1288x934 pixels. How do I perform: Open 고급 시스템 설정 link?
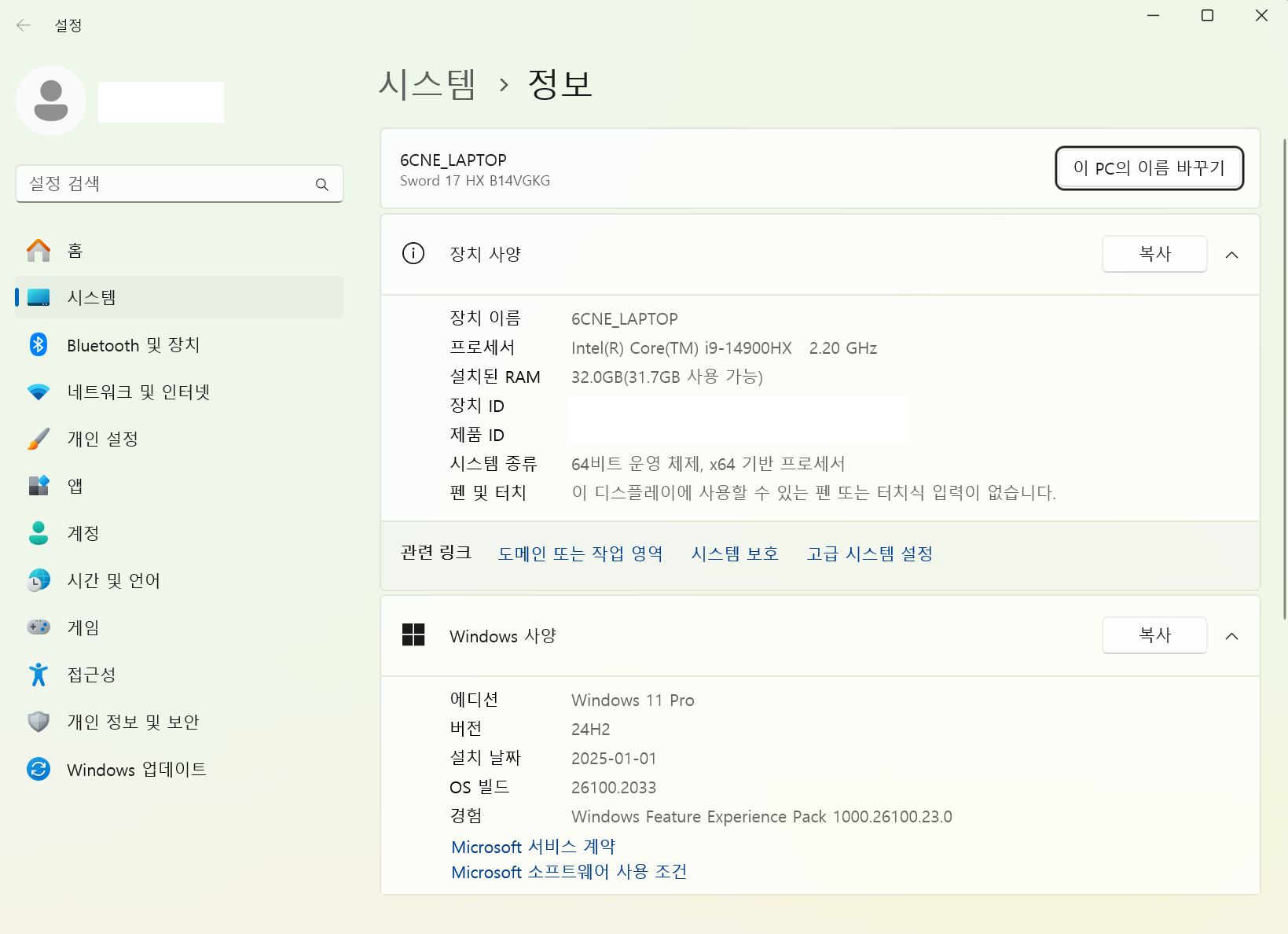[x=869, y=553]
